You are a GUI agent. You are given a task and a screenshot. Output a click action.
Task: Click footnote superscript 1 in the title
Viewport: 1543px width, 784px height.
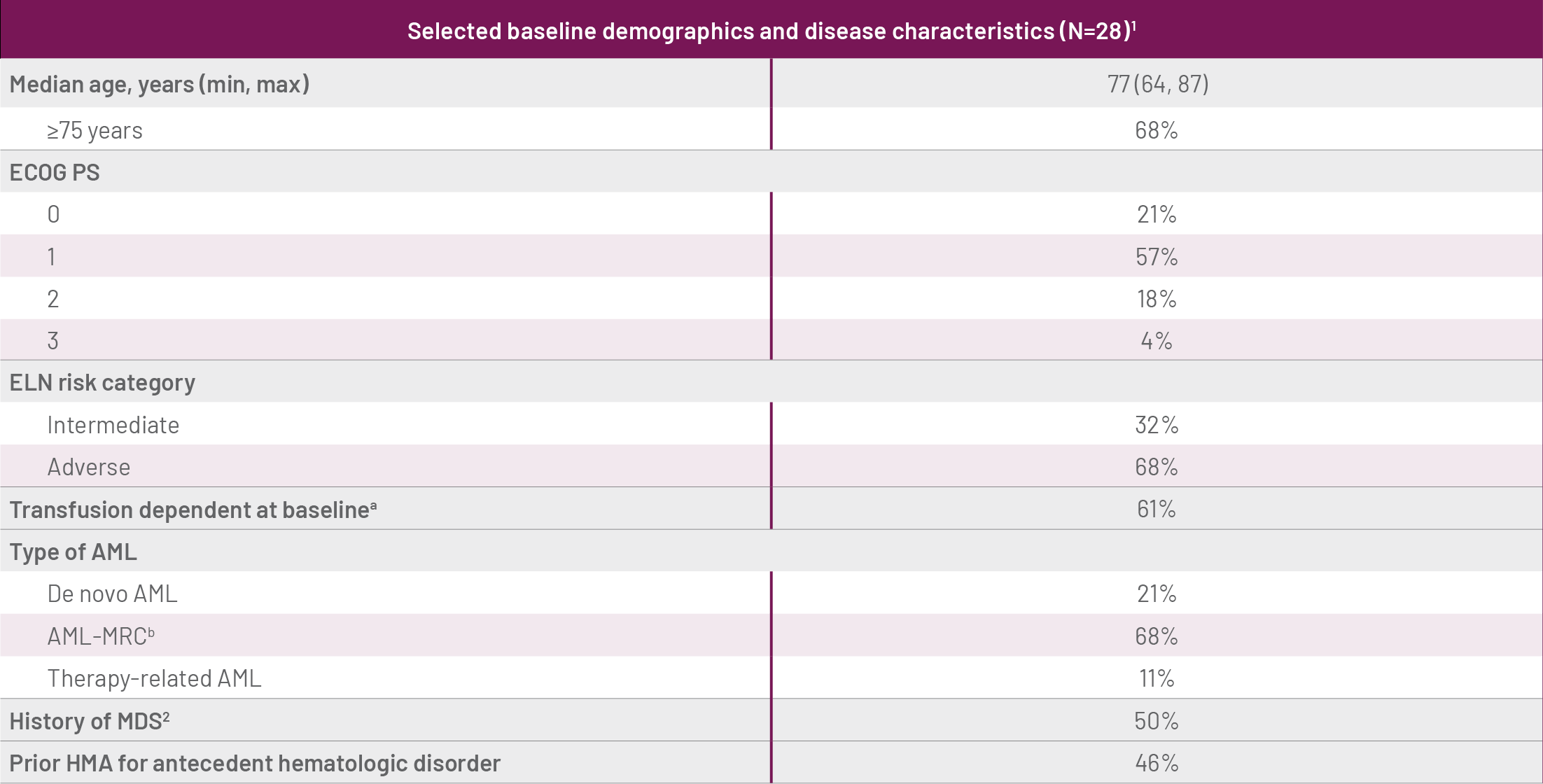(1133, 25)
